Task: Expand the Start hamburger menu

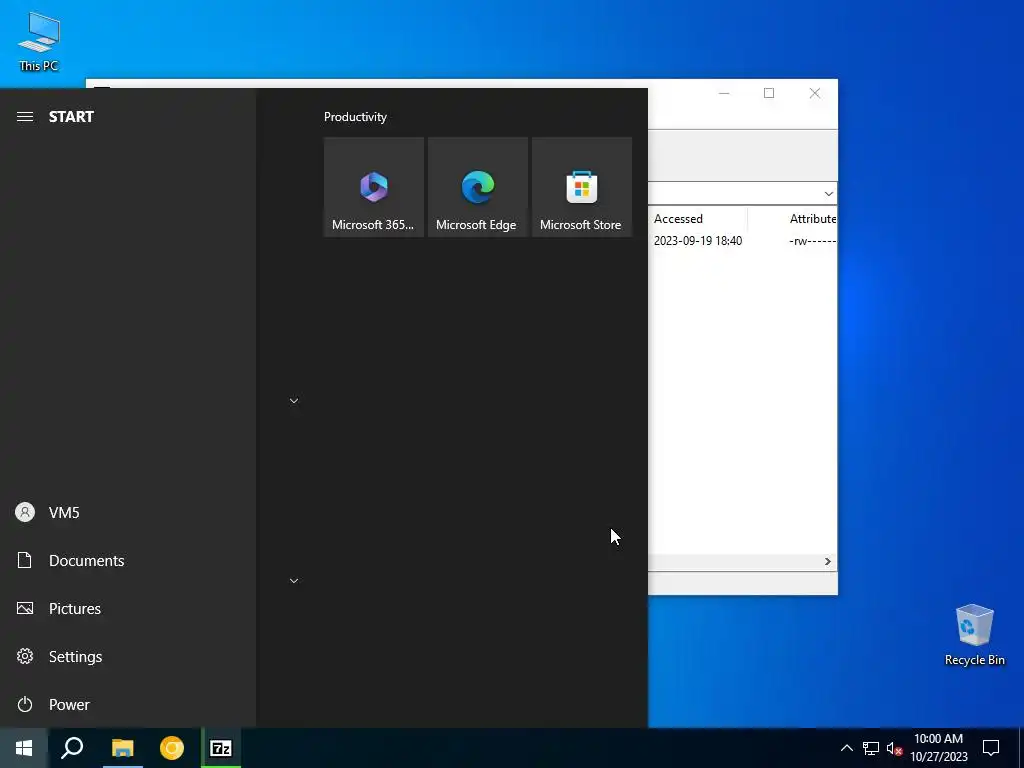Action: 25,116
